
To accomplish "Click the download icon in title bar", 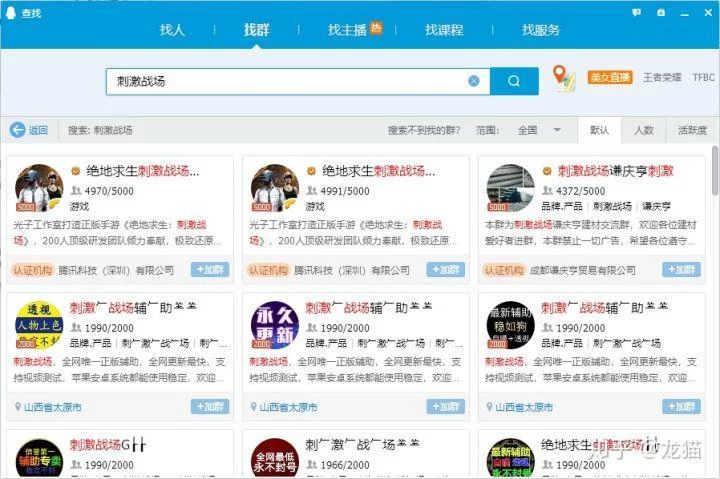I will click(660, 12).
